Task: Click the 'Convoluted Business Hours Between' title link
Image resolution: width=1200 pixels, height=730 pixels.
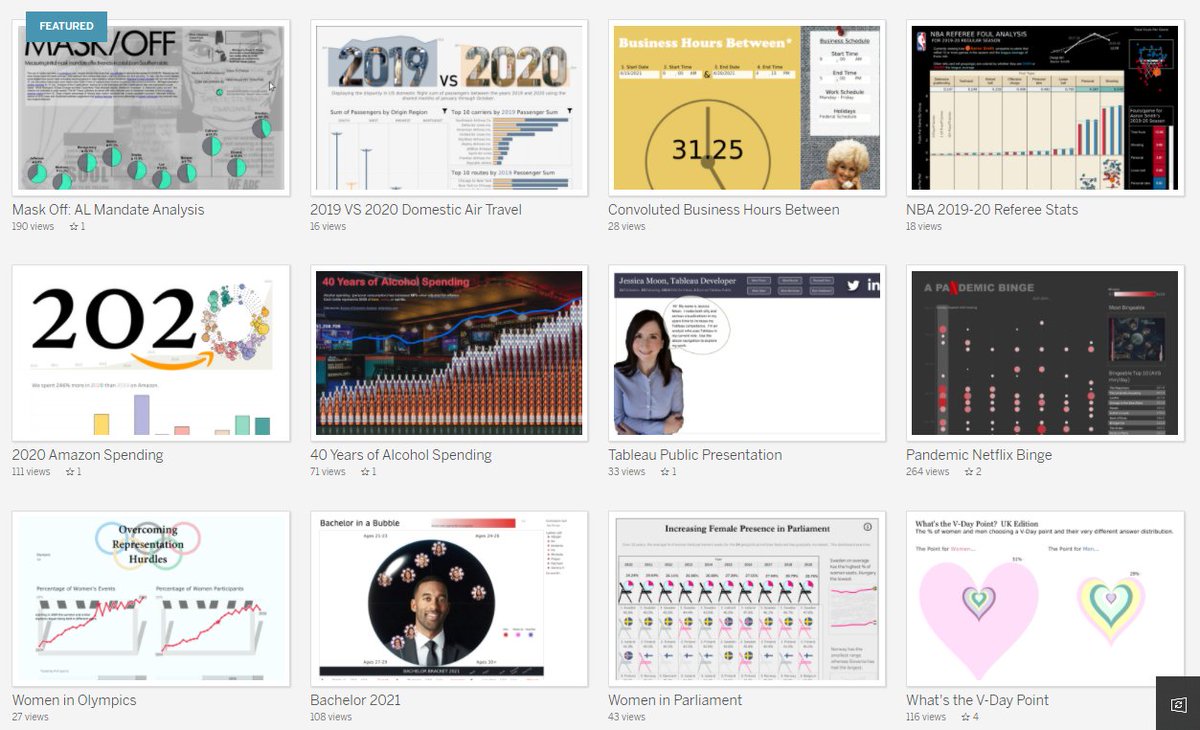Action: coord(724,210)
